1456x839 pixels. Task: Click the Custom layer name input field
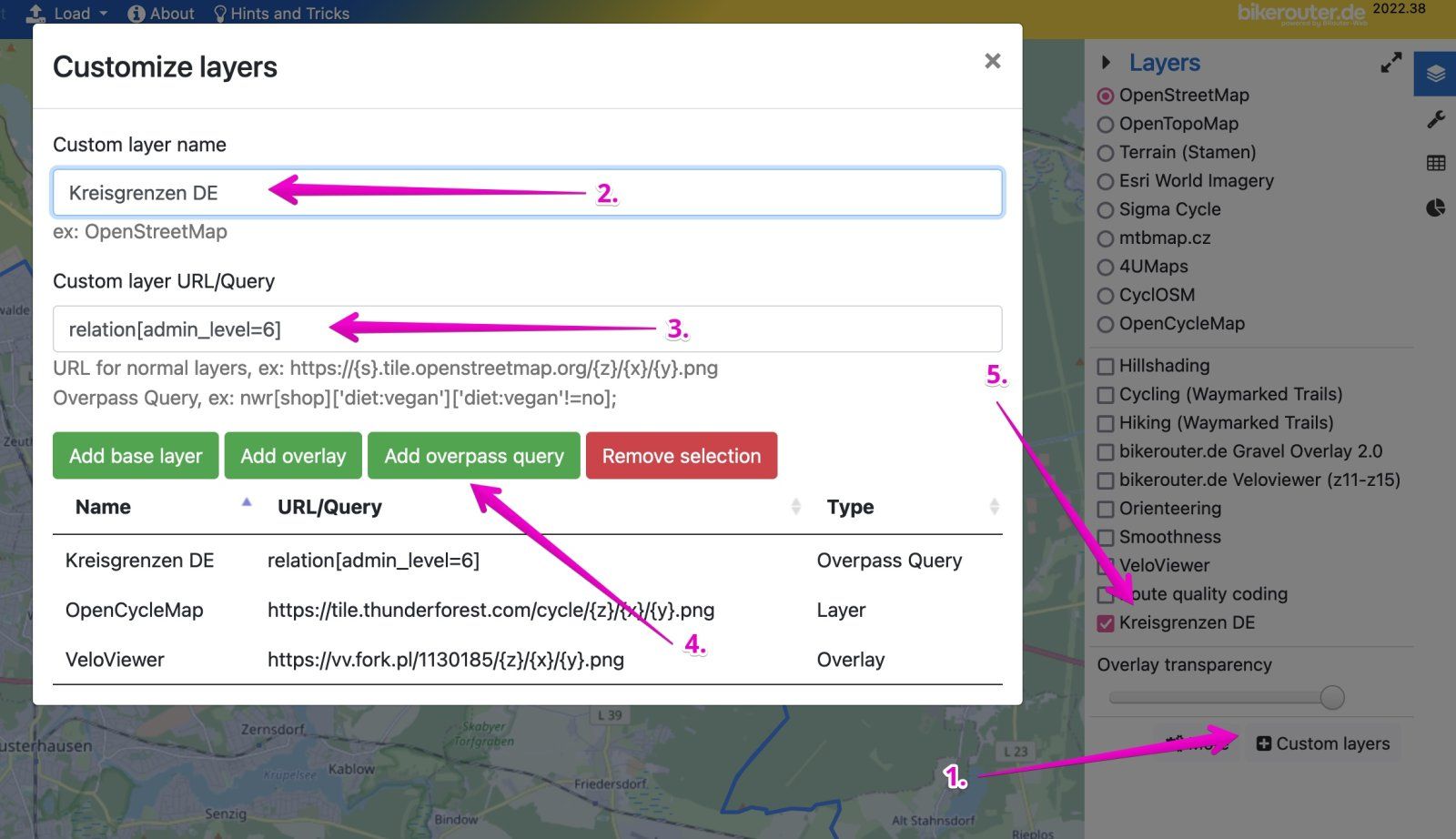[x=527, y=193]
